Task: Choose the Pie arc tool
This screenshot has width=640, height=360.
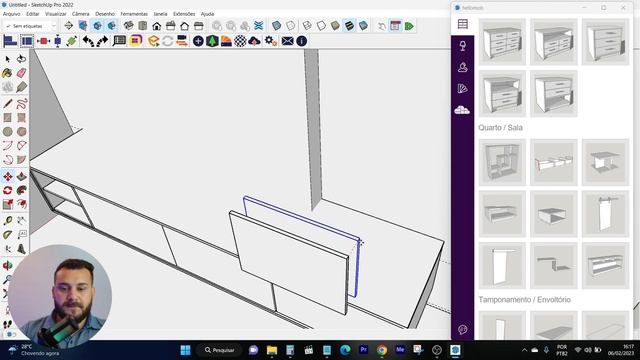Action: (x=22, y=160)
